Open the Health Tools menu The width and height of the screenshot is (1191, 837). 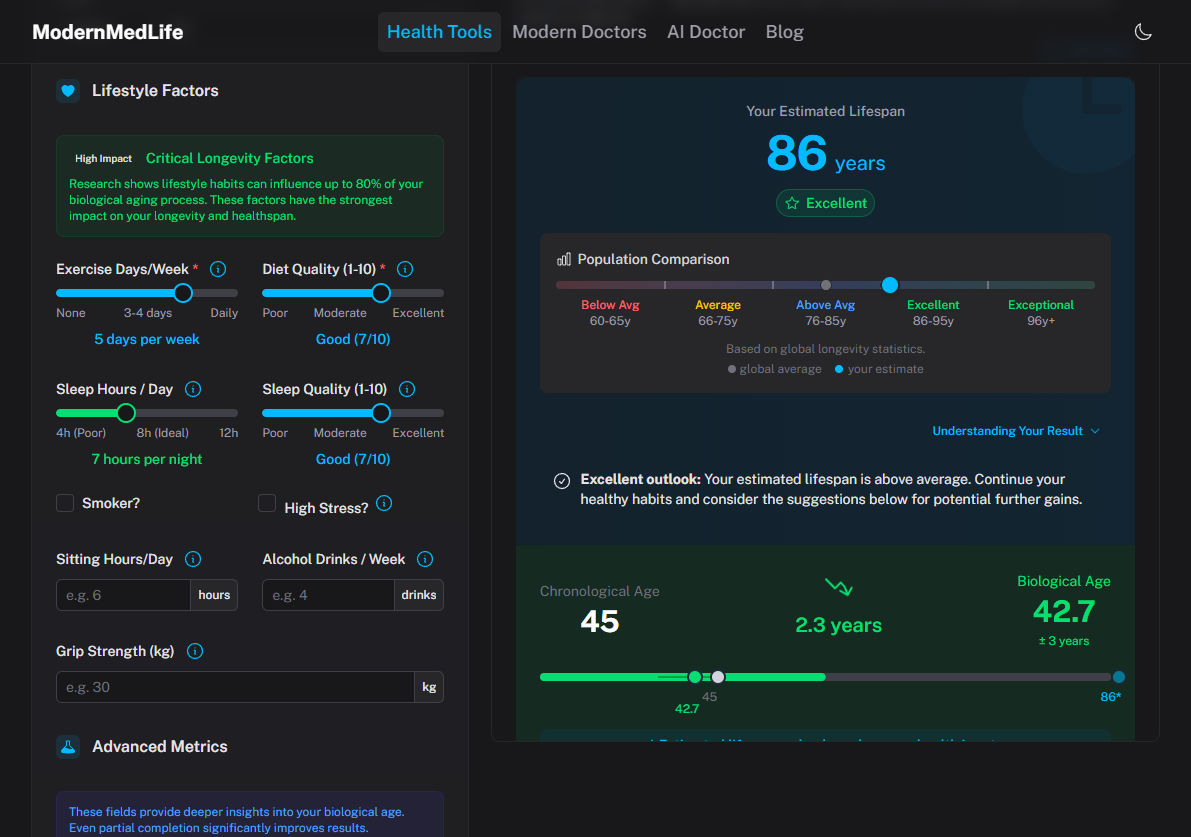pos(439,32)
